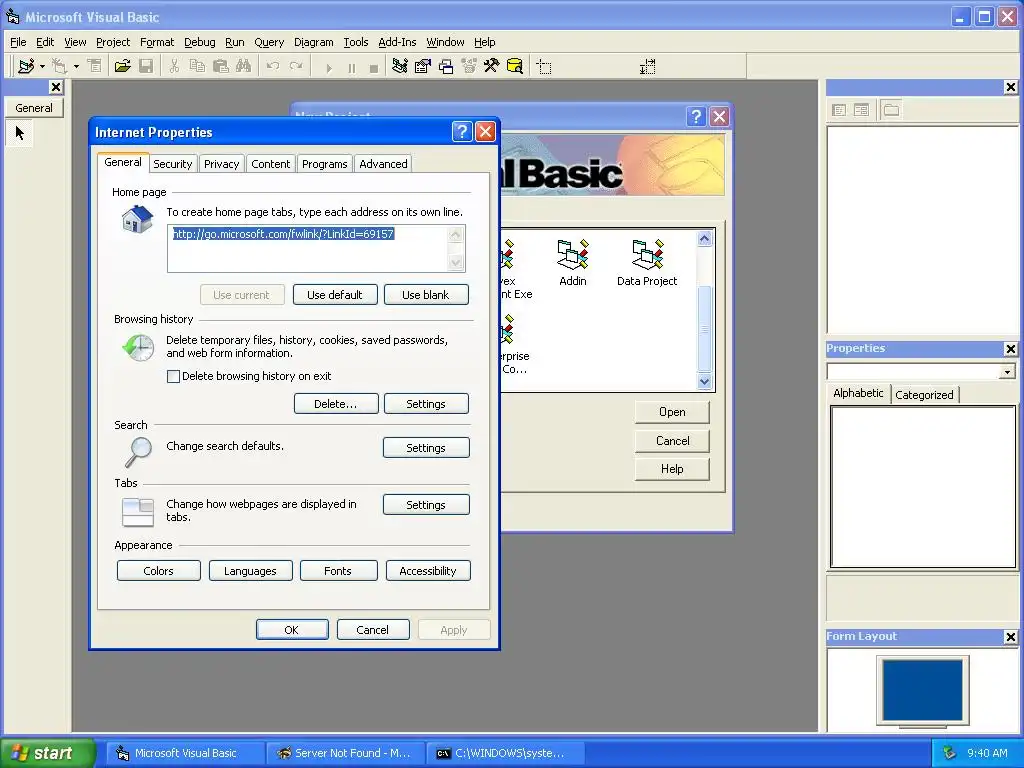Screen dimensions: 1024x768
Task: Click the Accessibility button
Action: point(428,571)
